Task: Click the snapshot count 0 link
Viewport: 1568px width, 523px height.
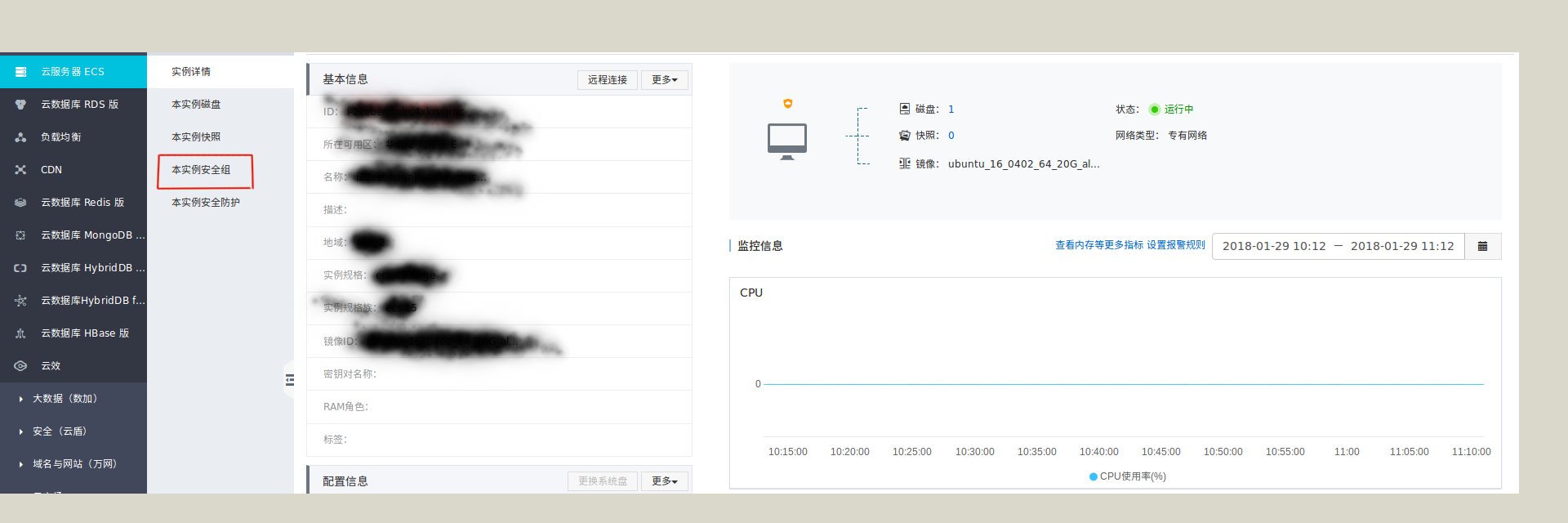Action: 951,136
